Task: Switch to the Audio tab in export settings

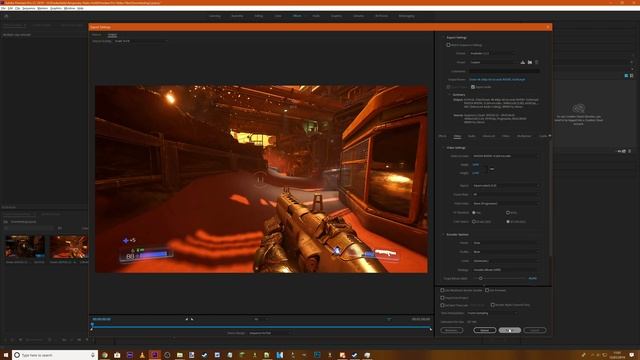Action: click(471, 136)
